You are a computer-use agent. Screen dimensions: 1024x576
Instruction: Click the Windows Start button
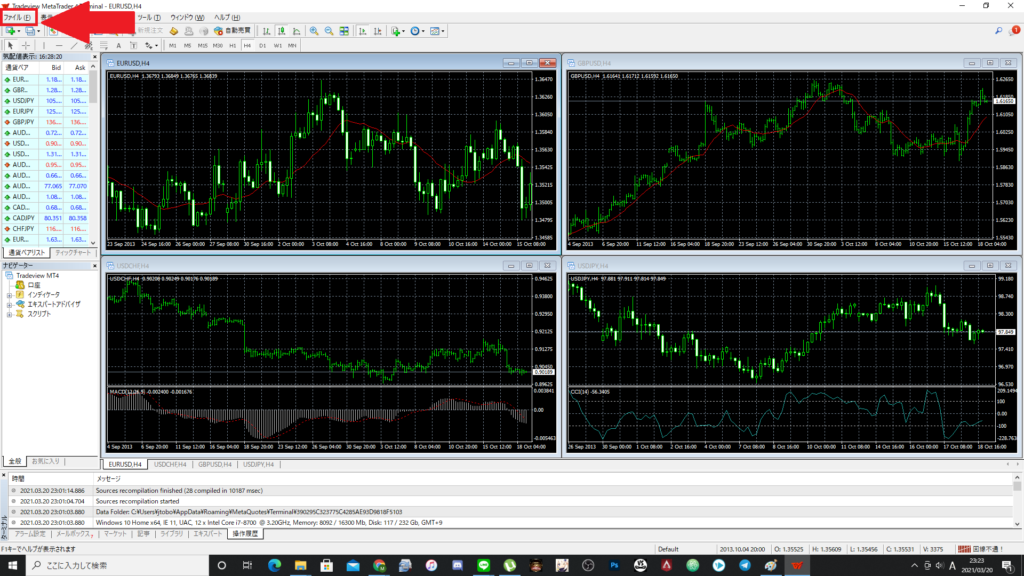[x=12, y=566]
